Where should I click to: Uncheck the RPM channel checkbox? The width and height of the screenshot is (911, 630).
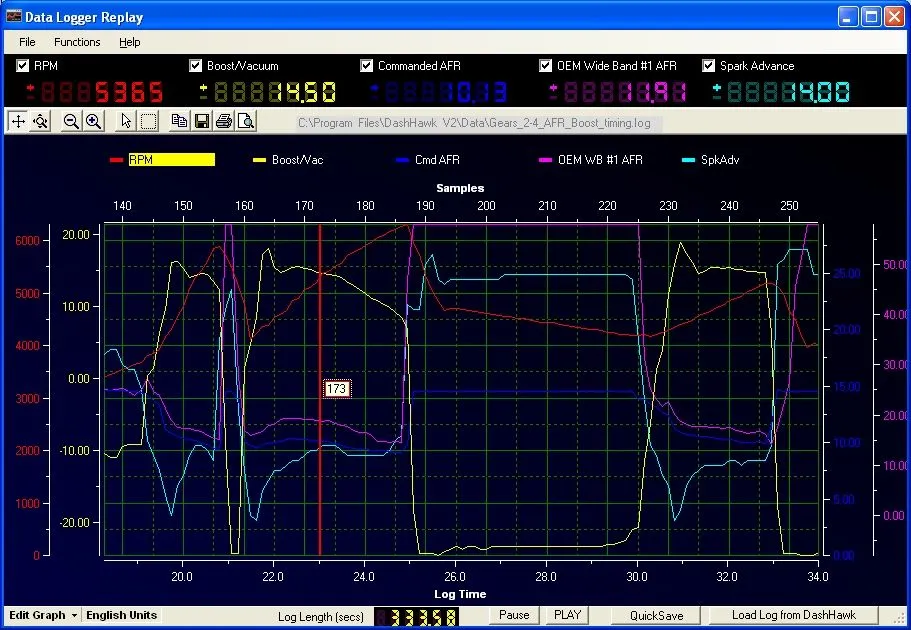(x=23, y=66)
